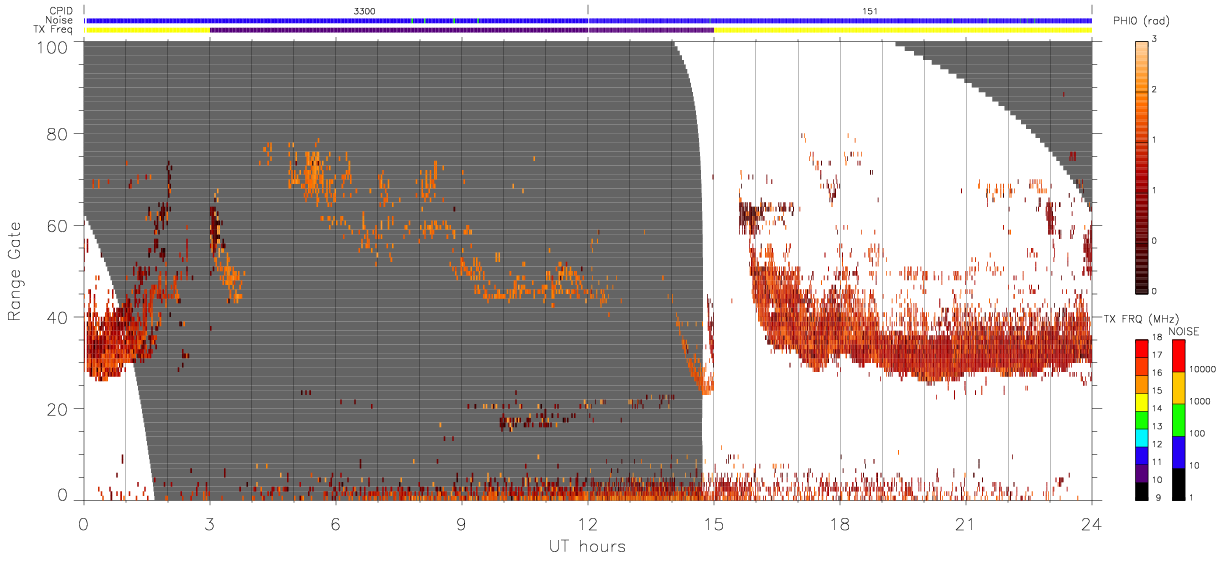
Task: Choose the blue NOISE swatch for 10–100
Action: [1179, 451]
